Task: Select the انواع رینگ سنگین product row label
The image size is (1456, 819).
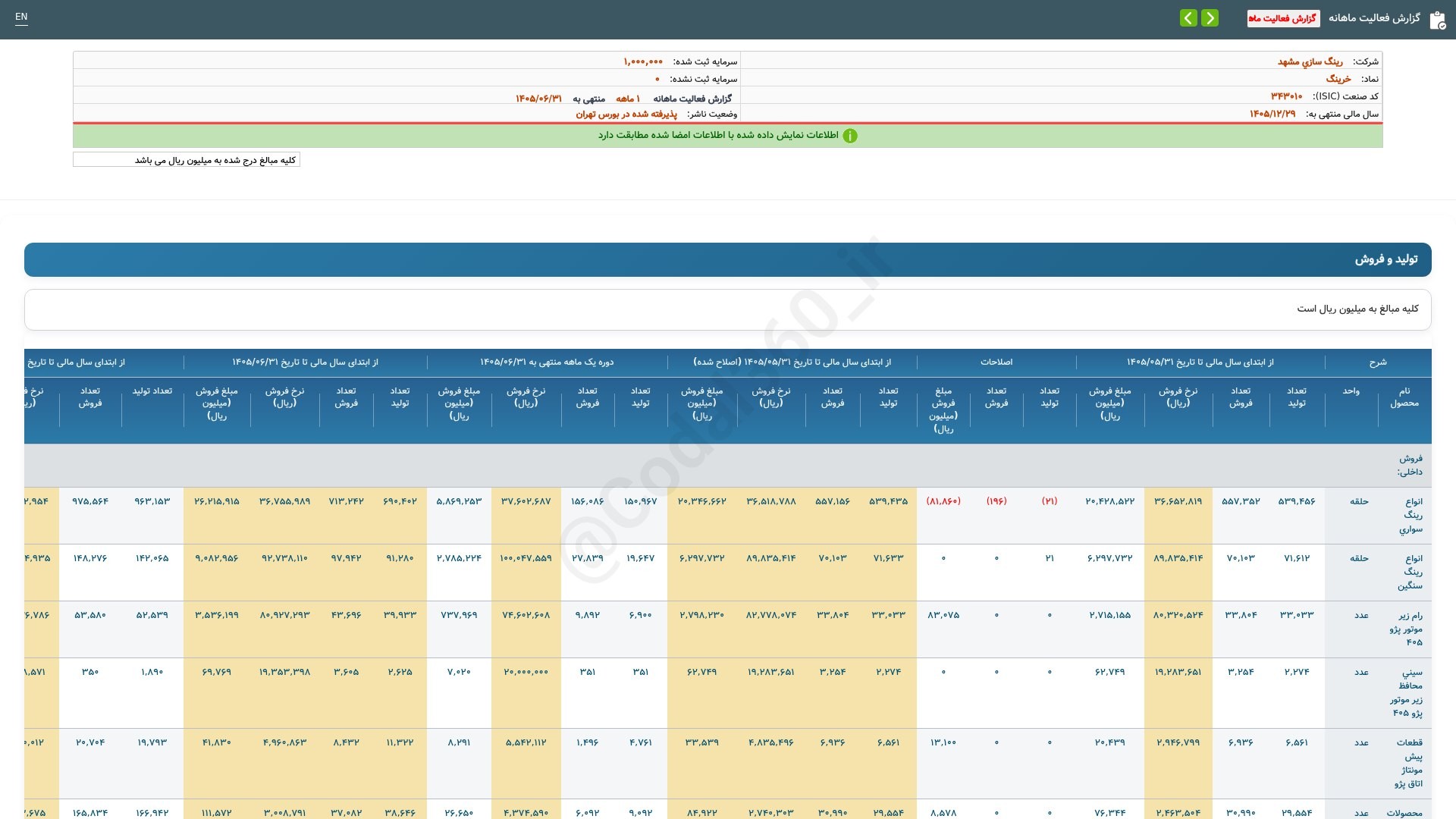Action: (x=1410, y=572)
